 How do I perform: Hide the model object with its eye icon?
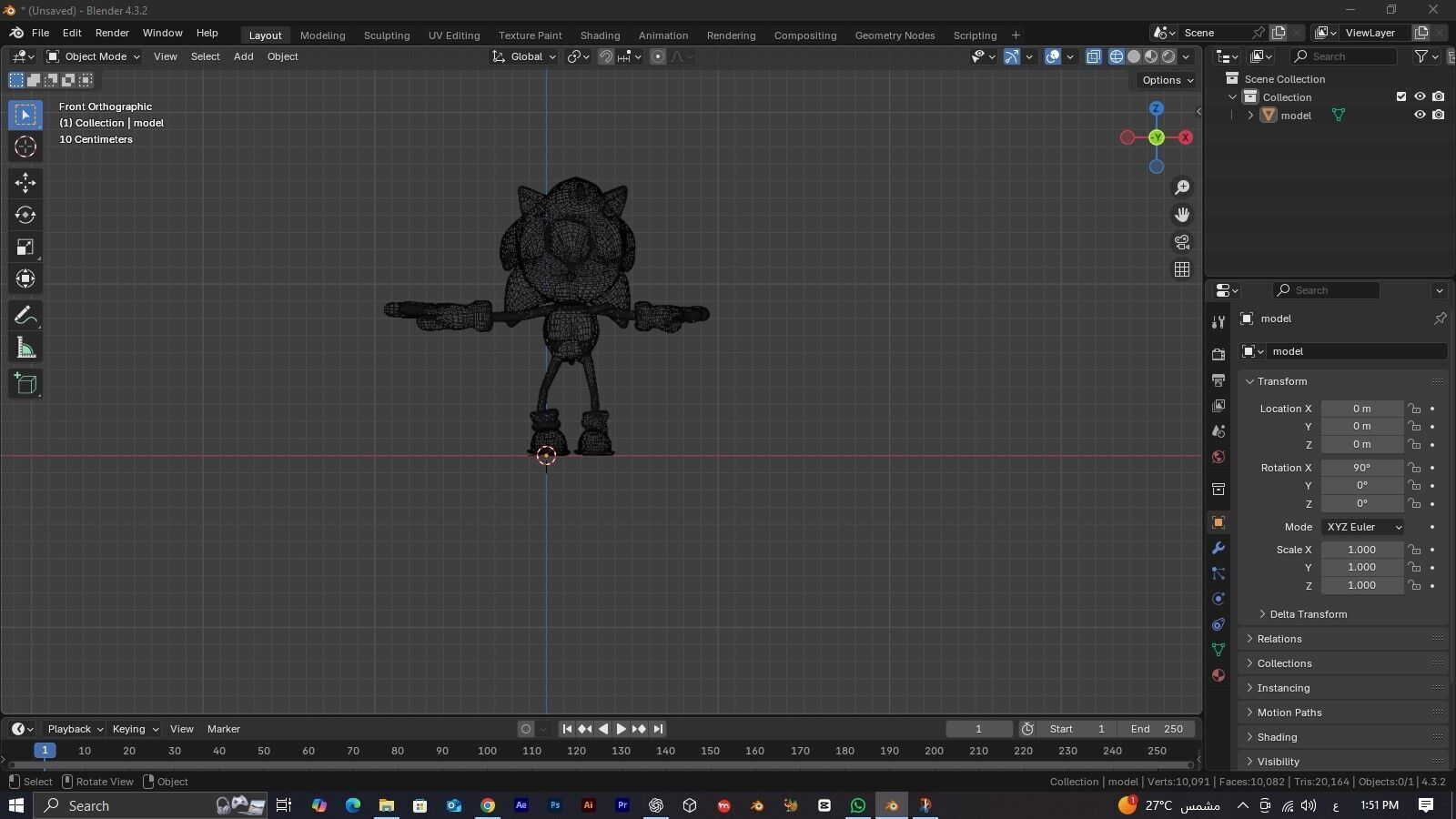[1420, 115]
